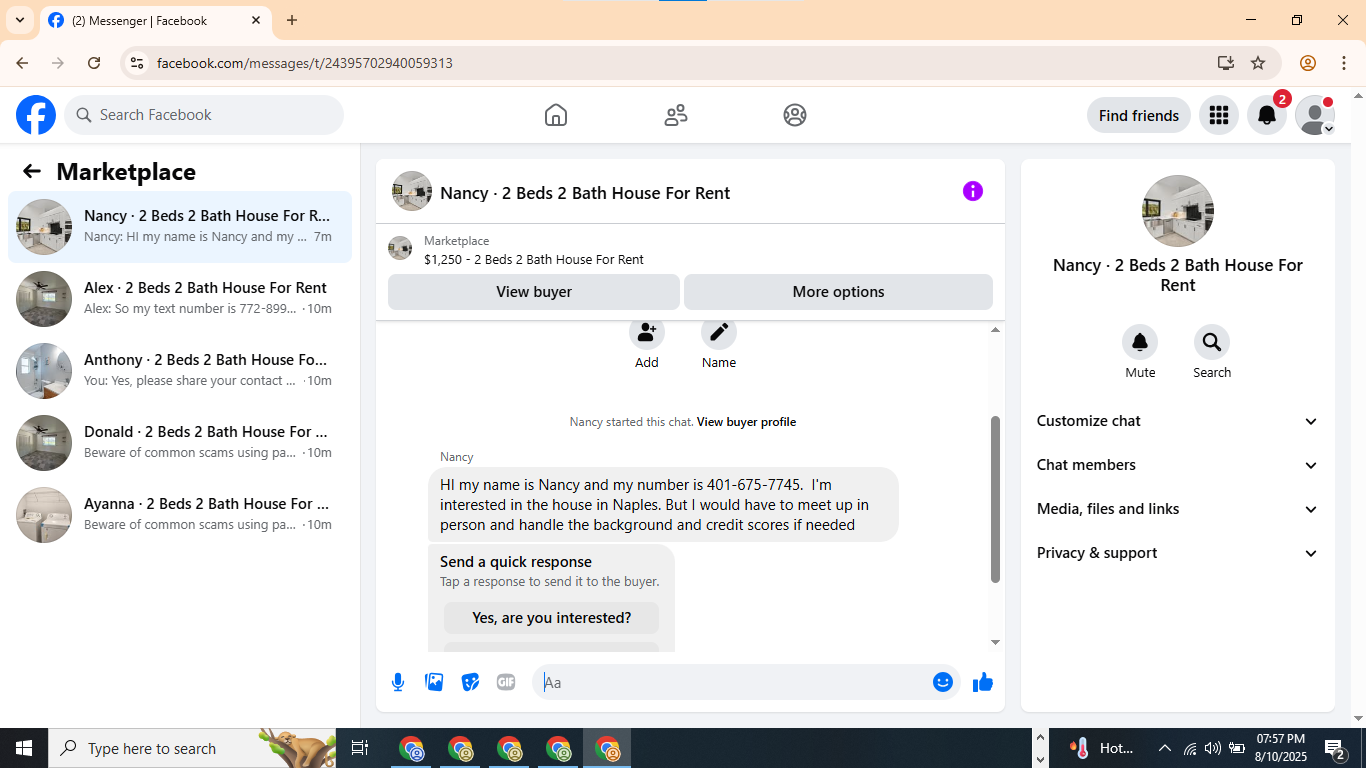Open the $1,250 Marketplace listing link
Viewport: 1366px width, 768px height.
pos(534,259)
